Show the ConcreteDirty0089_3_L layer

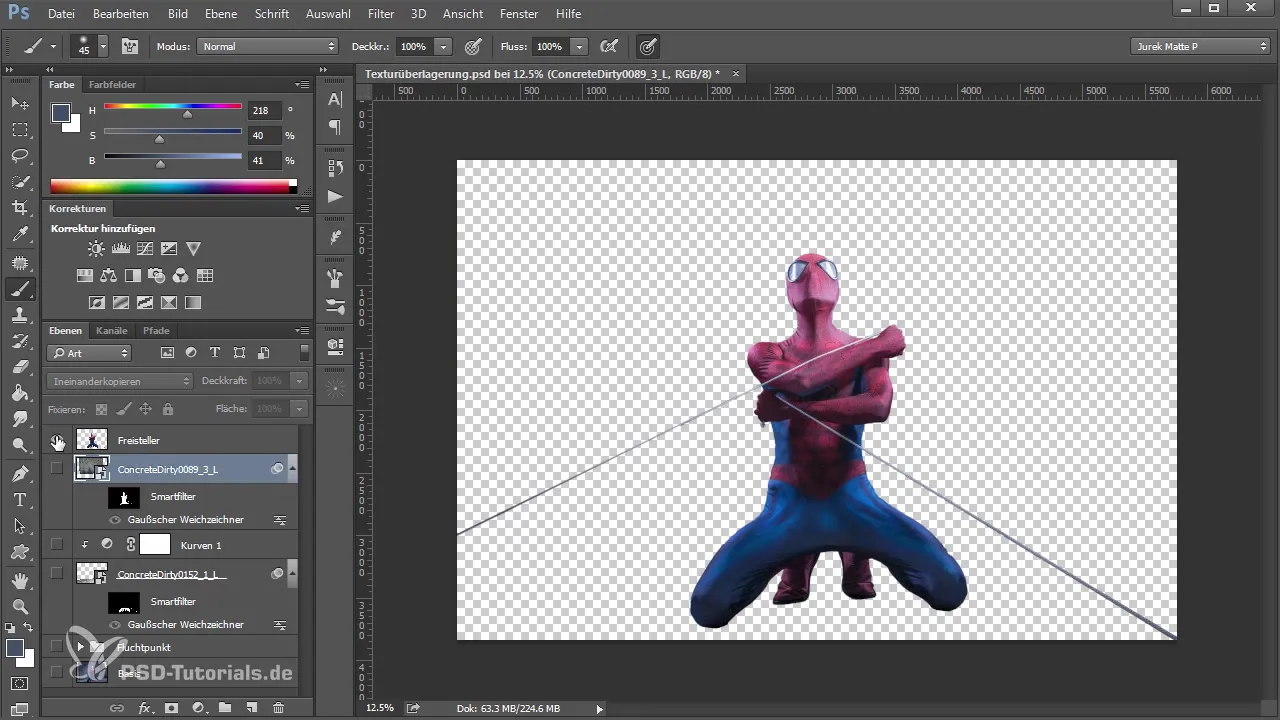point(57,468)
